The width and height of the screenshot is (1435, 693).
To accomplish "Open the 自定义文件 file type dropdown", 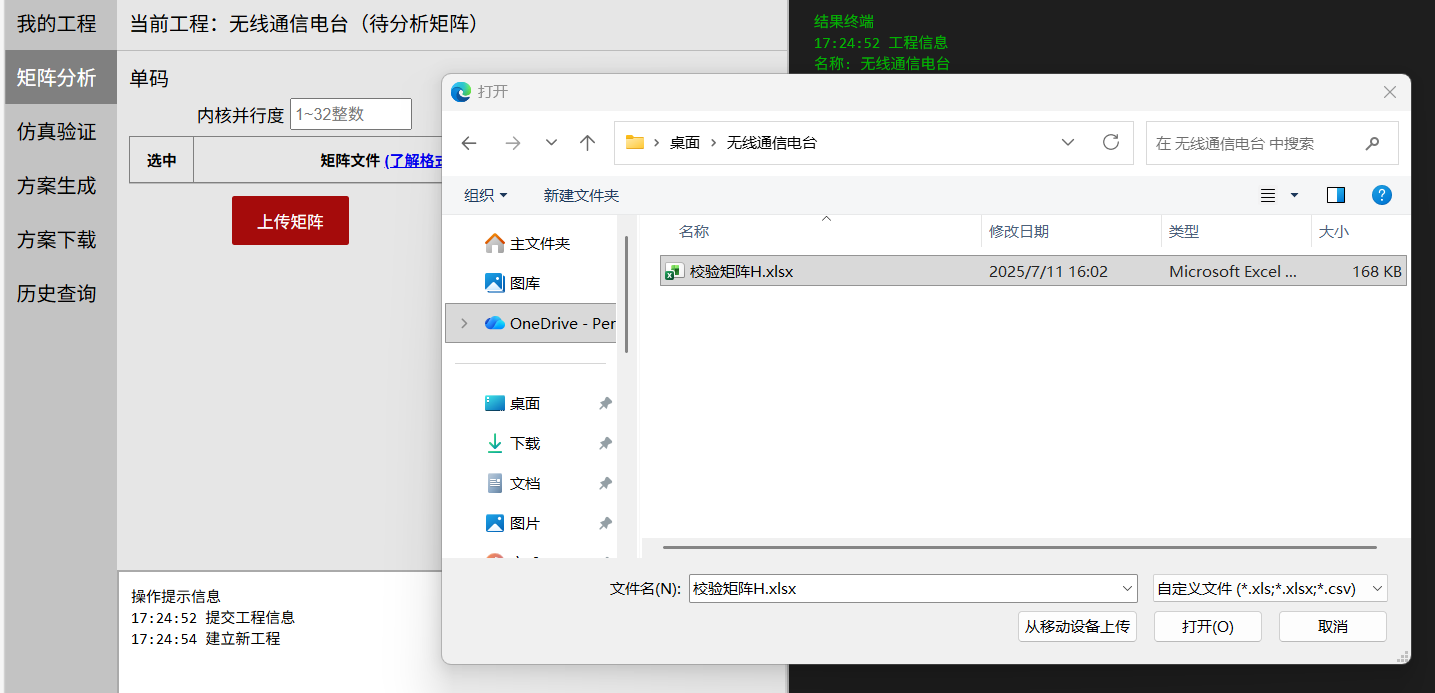I will click(1270, 588).
